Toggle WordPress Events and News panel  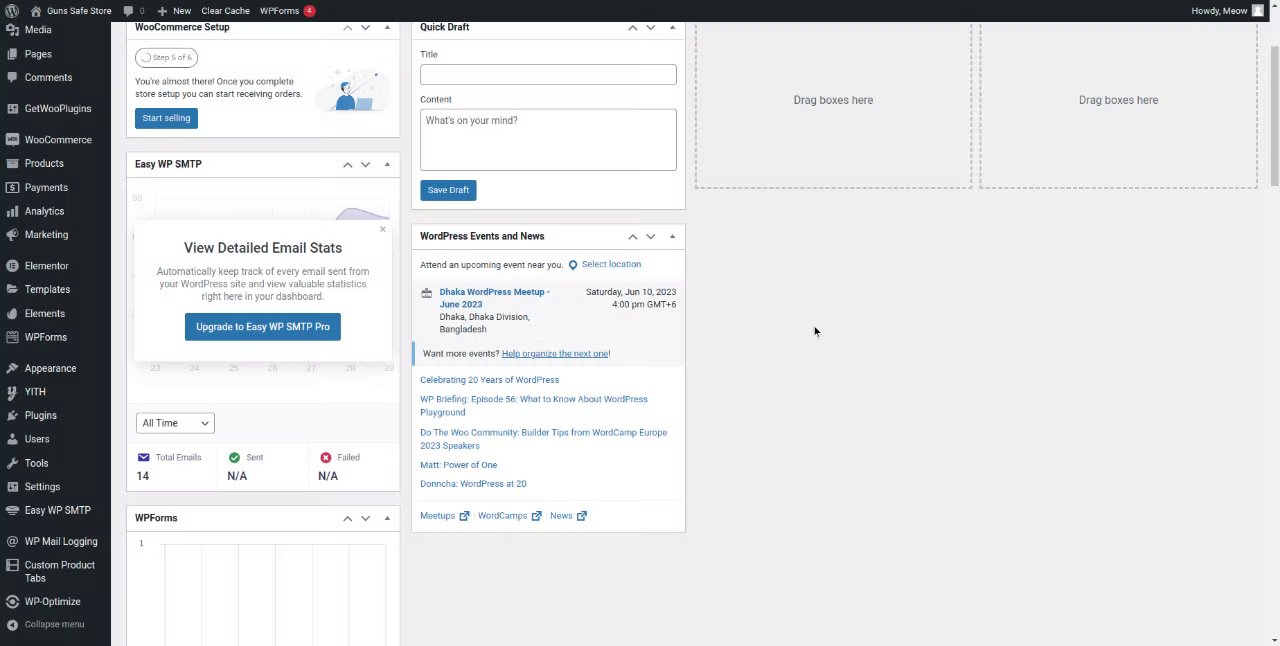pyautogui.click(x=672, y=237)
